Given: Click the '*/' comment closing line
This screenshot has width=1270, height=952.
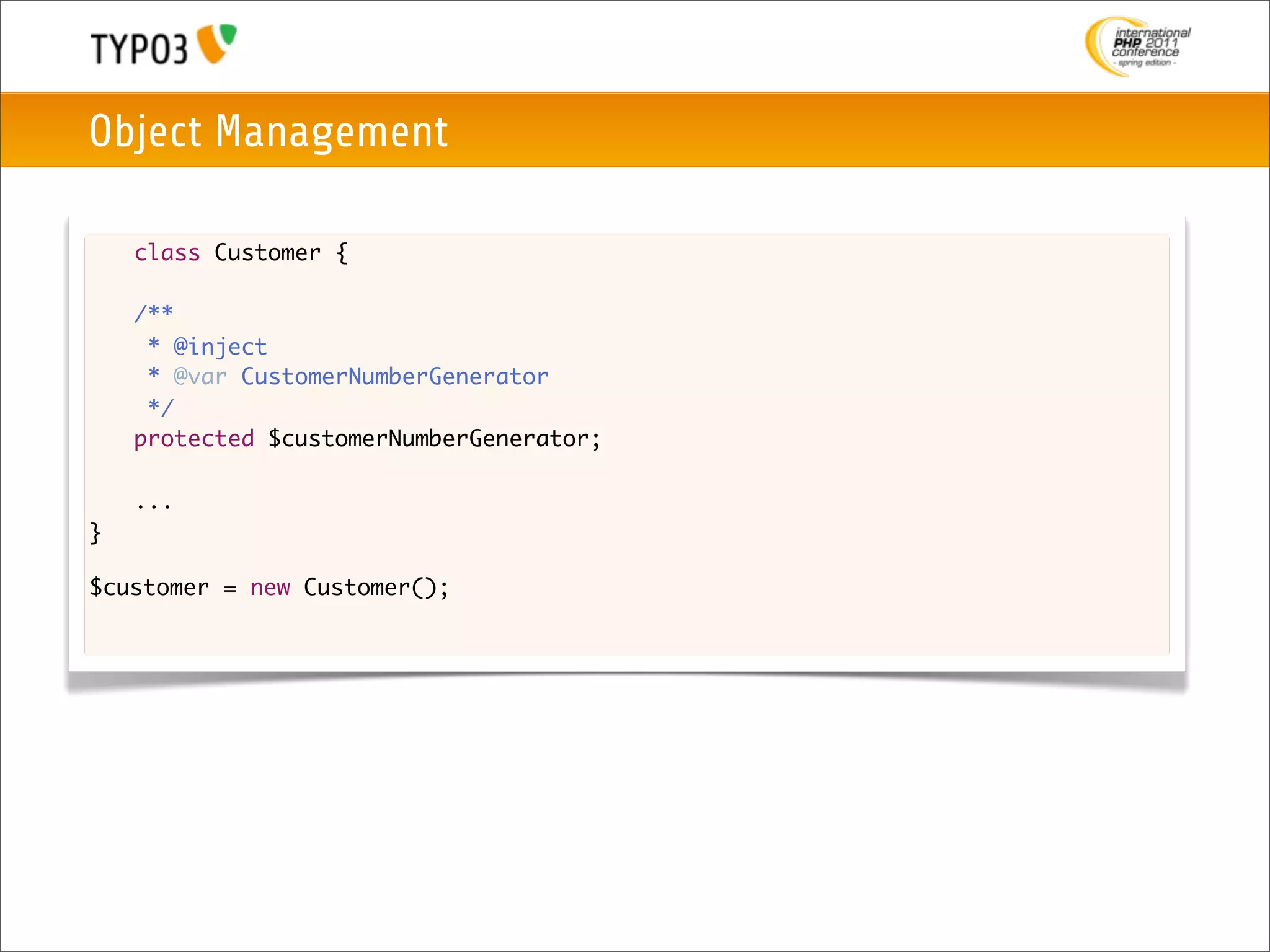Looking at the screenshot, I should click(x=161, y=407).
